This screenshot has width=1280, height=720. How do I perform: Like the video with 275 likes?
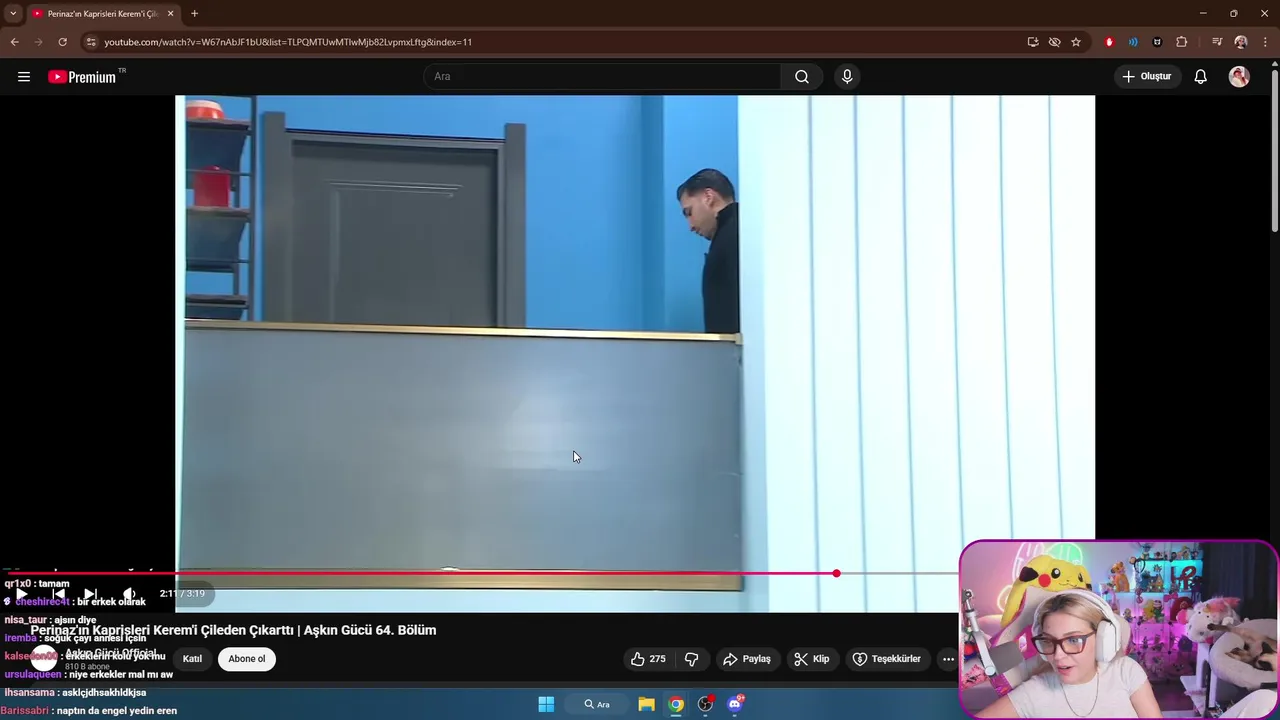click(x=648, y=658)
